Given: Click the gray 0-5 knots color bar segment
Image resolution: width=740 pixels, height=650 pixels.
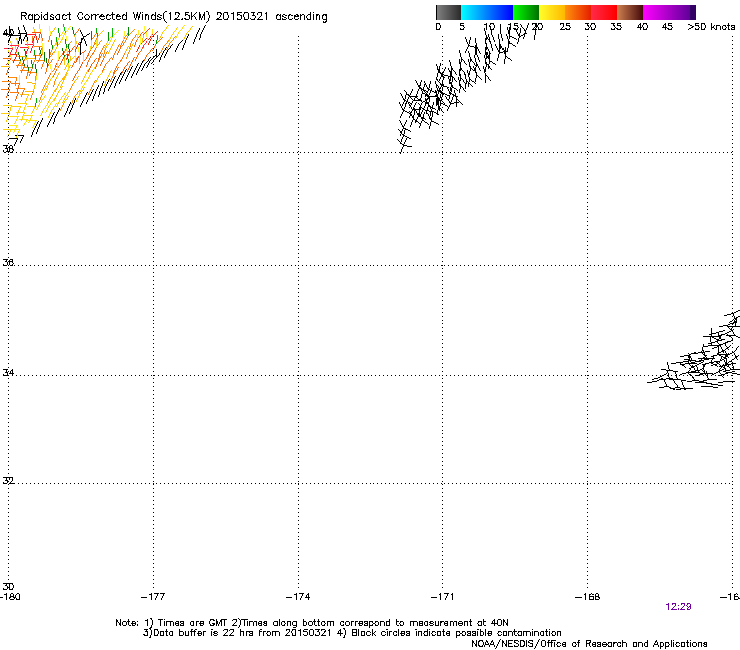Looking at the screenshot, I should point(448,12).
